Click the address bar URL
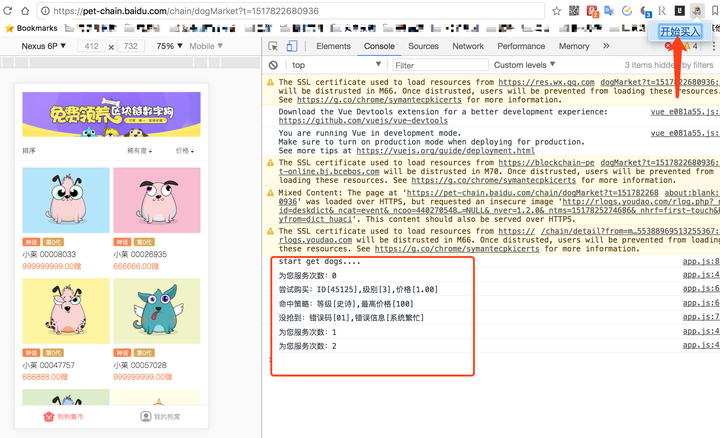The width and height of the screenshot is (720, 438). pos(186,11)
